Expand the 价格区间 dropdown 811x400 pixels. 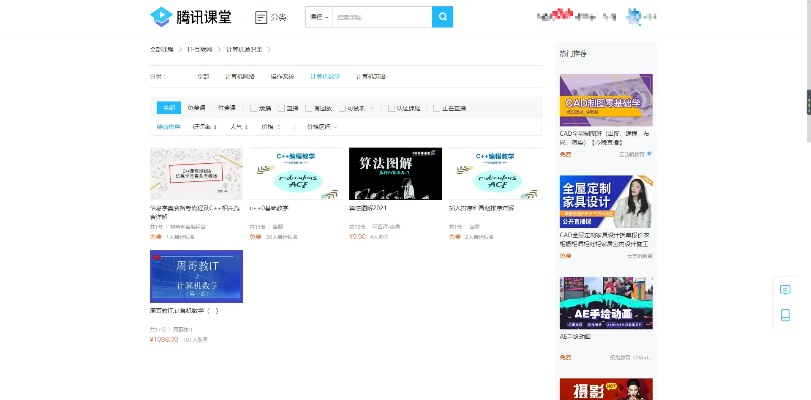point(322,127)
